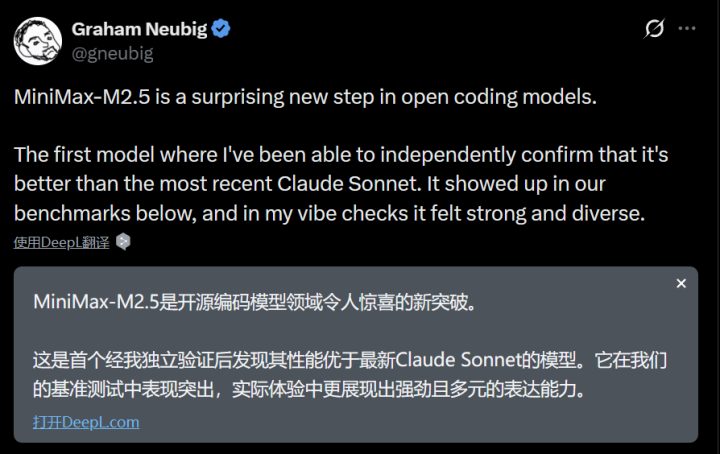Click the blue verified badge
The height and width of the screenshot is (454, 720).
[x=221, y=29]
